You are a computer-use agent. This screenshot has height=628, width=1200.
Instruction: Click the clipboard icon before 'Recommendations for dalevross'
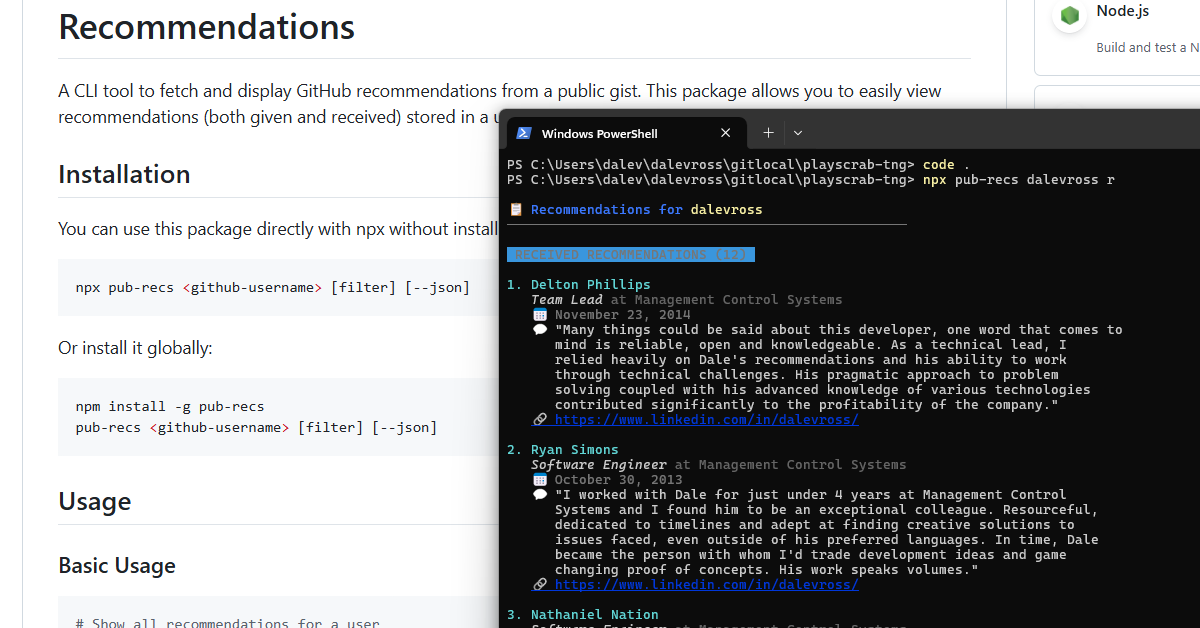(516, 210)
